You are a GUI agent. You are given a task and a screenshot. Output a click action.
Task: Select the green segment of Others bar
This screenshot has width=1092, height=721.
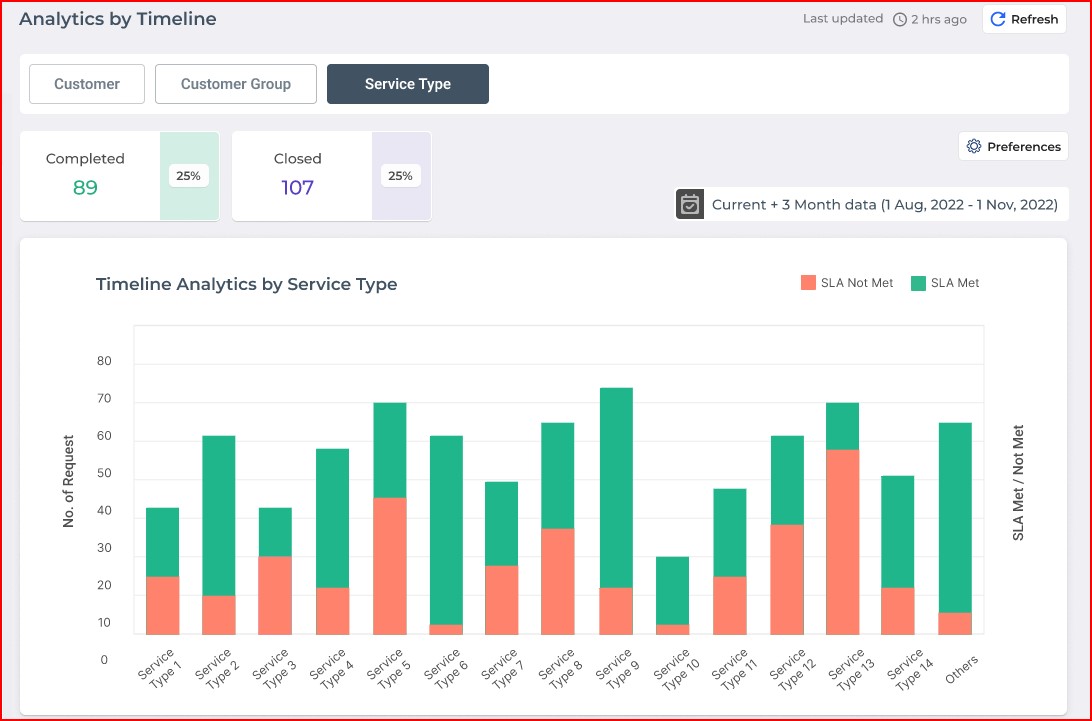[x=955, y=517]
